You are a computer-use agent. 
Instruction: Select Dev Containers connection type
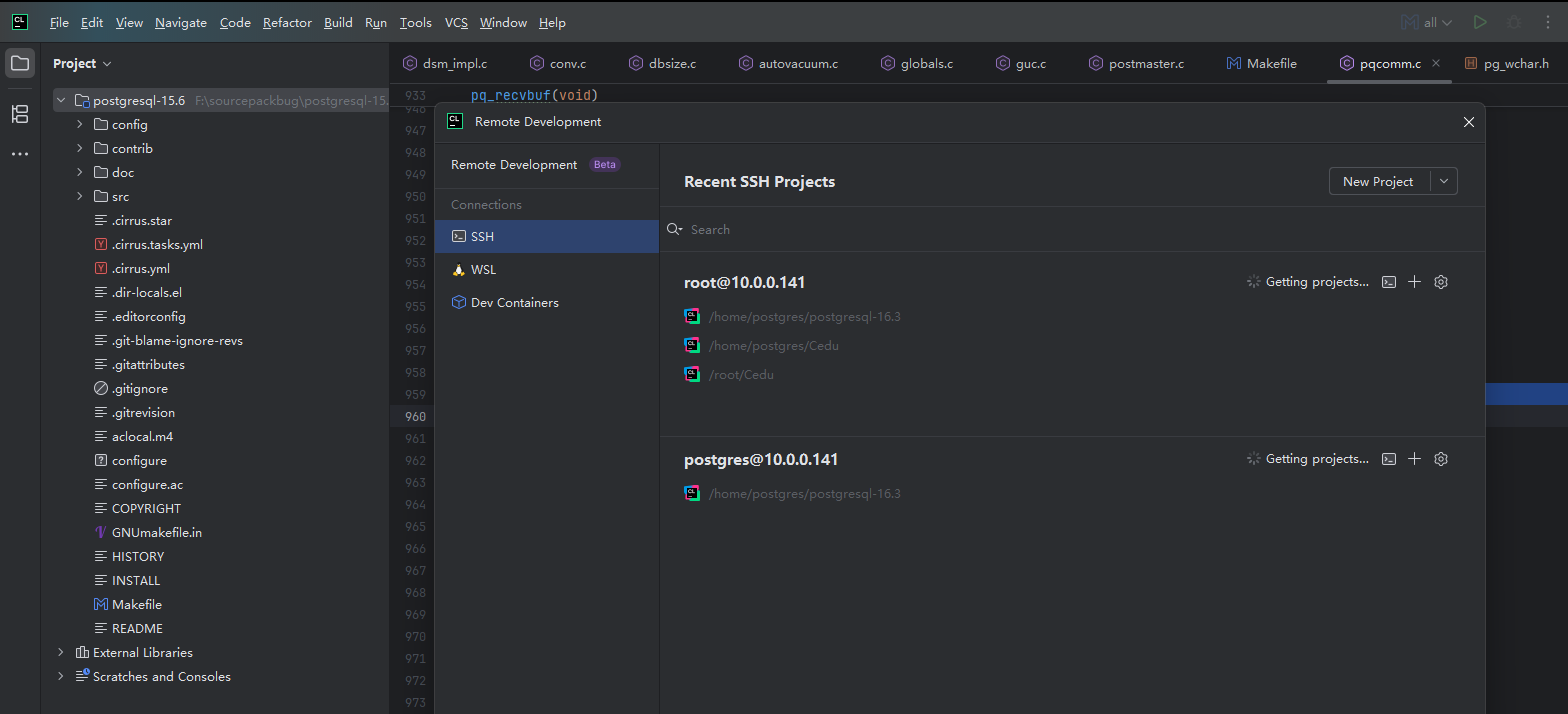(x=547, y=302)
